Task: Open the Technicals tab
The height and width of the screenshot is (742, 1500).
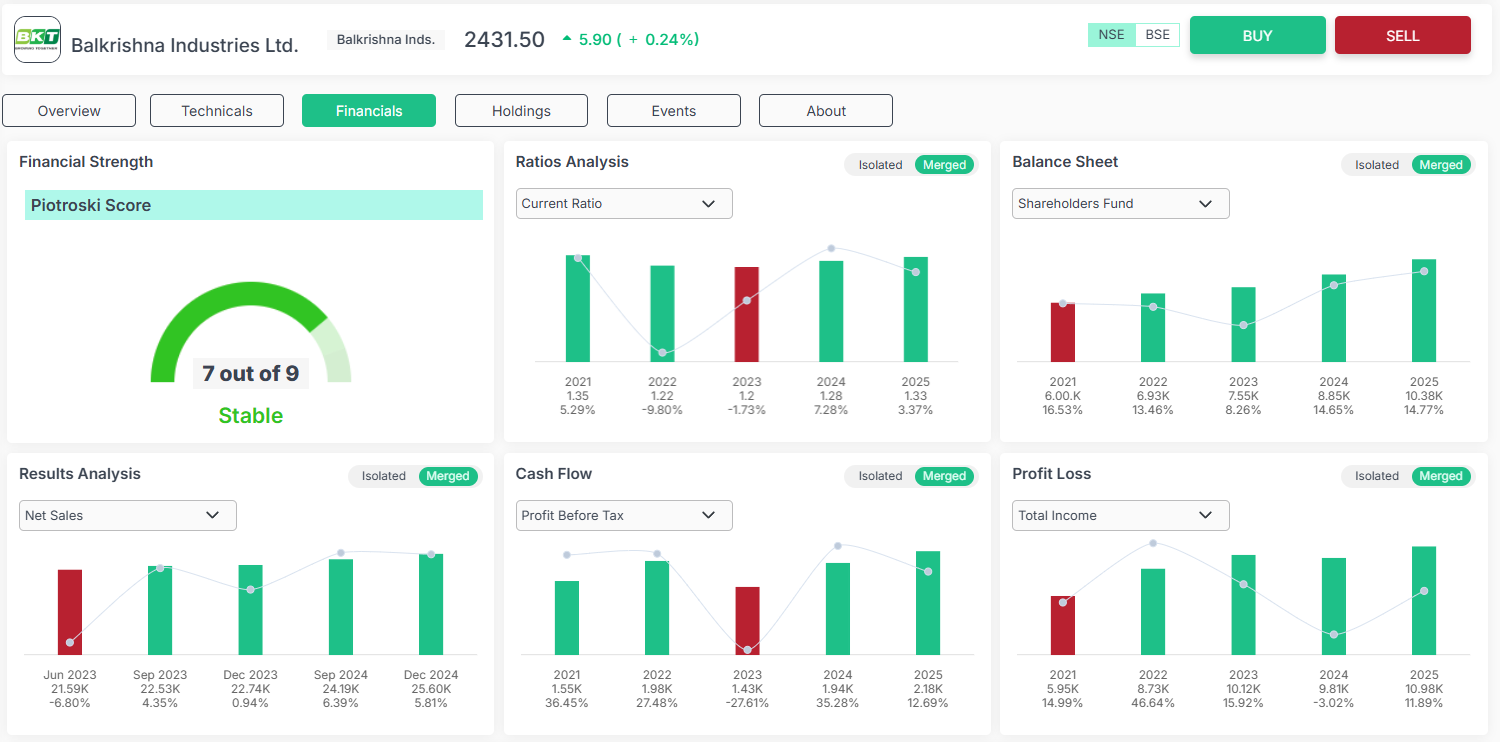Action: click(x=217, y=111)
